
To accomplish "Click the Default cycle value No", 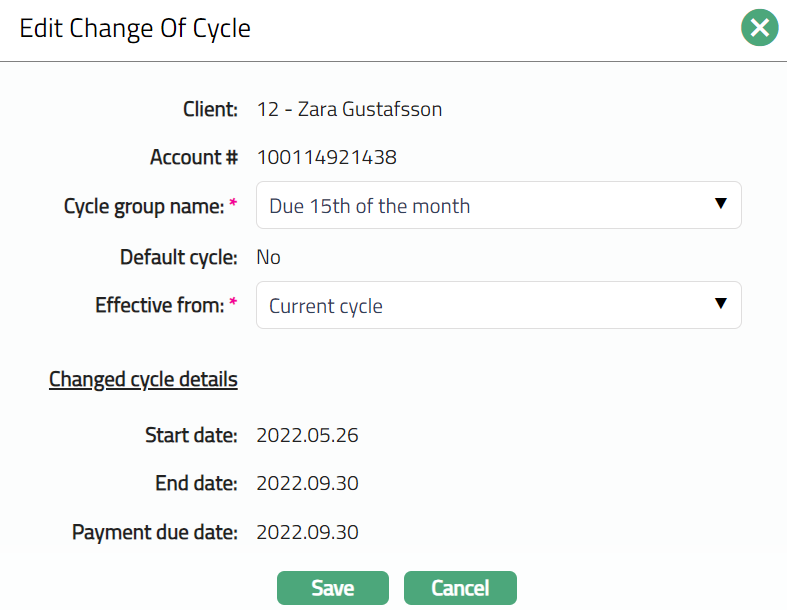I will point(268,257).
